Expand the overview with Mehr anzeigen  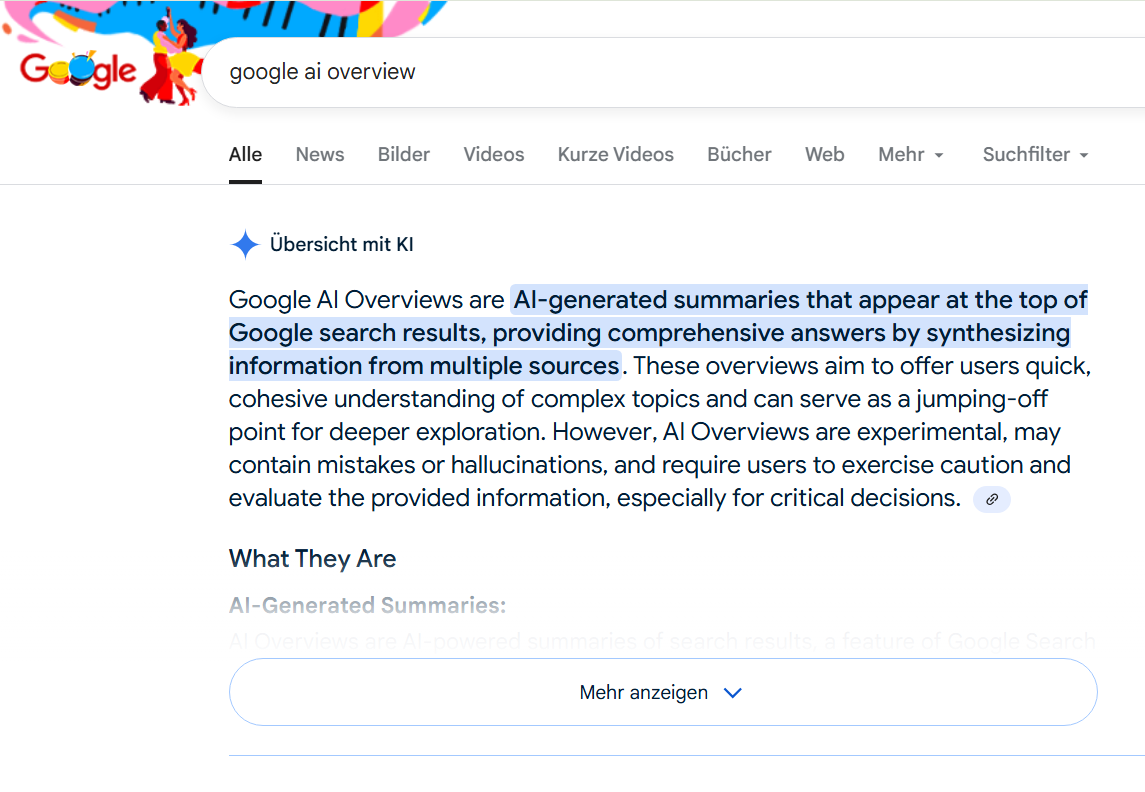point(663,692)
